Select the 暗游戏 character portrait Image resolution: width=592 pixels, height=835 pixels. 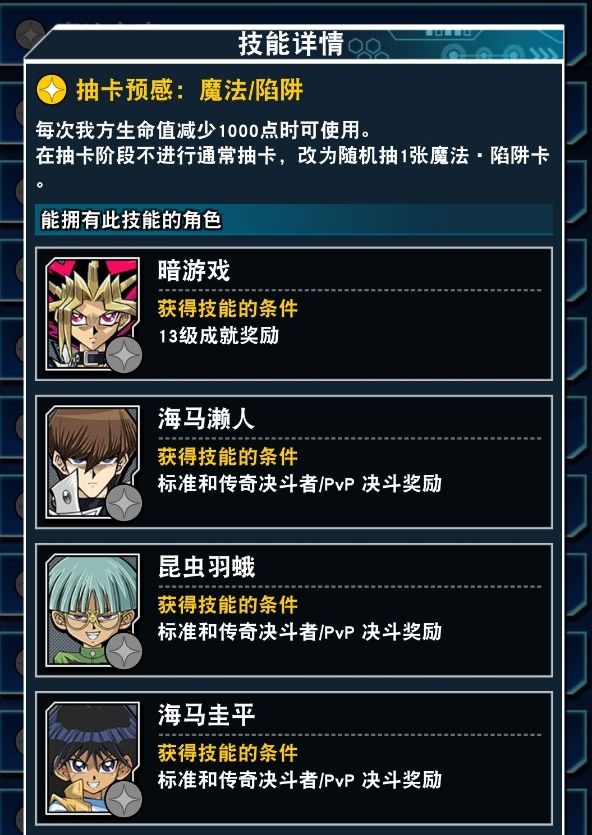coord(93,313)
